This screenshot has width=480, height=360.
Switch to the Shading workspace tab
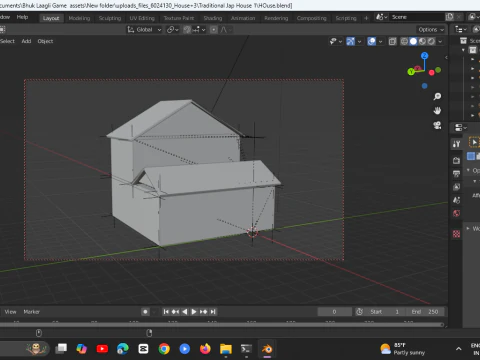(x=213, y=18)
